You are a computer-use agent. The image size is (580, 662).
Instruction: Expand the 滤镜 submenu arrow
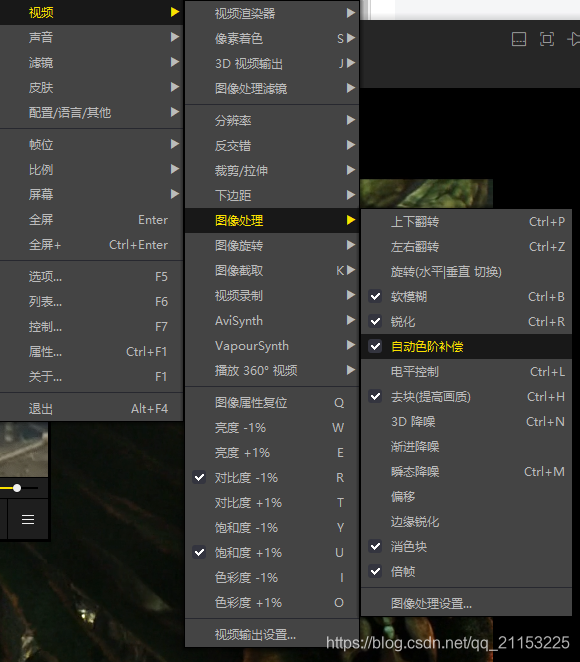click(175, 62)
